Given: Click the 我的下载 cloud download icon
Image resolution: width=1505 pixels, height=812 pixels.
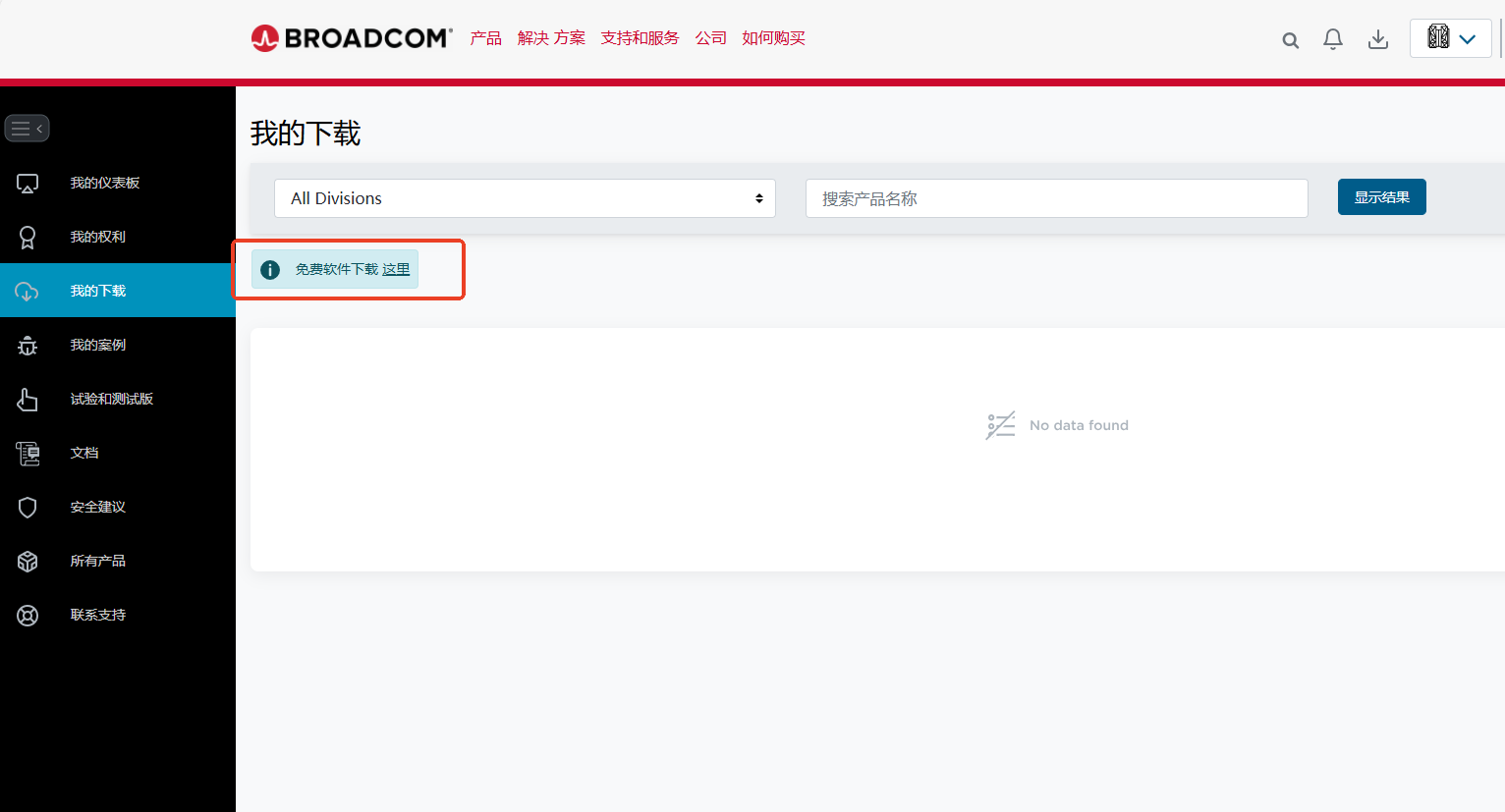Looking at the screenshot, I should (28, 292).
